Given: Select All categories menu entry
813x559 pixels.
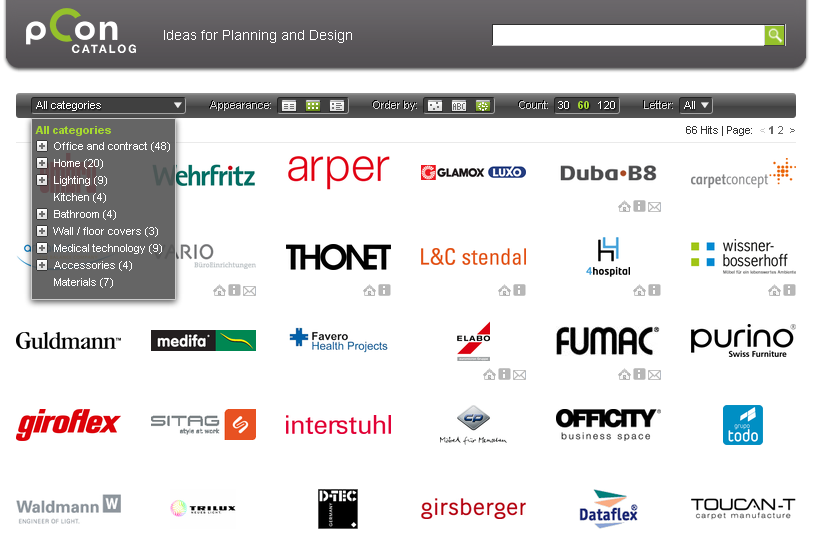Looking at the screenshot, I should [73, 130].
